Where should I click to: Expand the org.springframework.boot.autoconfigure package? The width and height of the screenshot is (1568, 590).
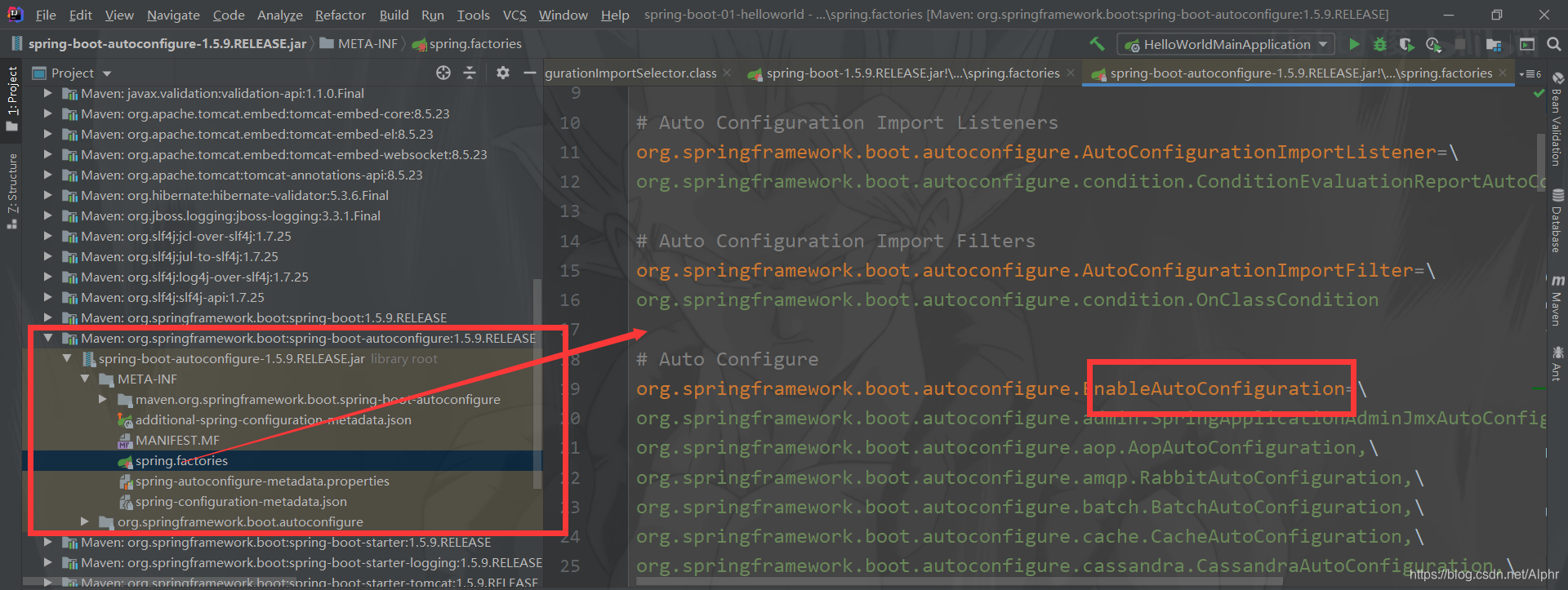[x=84, y=521]
